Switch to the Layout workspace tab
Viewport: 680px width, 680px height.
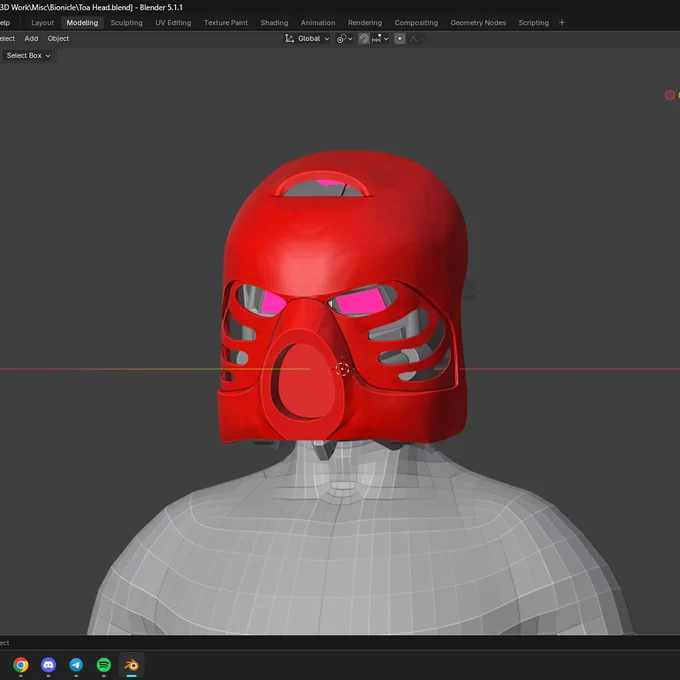pyautogui.click(x=42, y=23)
